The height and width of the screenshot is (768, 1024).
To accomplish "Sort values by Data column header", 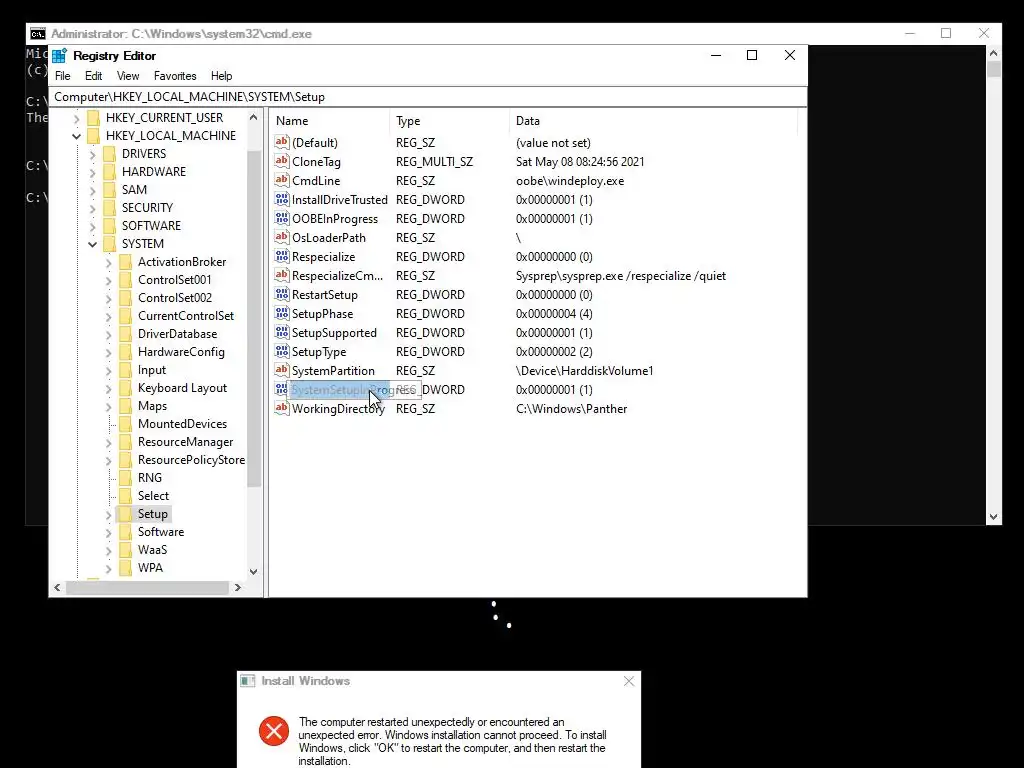I will (x=653, y=121).
